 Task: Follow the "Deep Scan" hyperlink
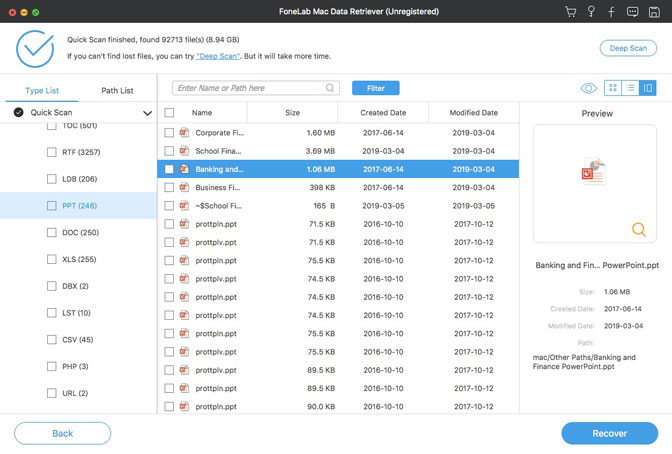pos(218,56)
